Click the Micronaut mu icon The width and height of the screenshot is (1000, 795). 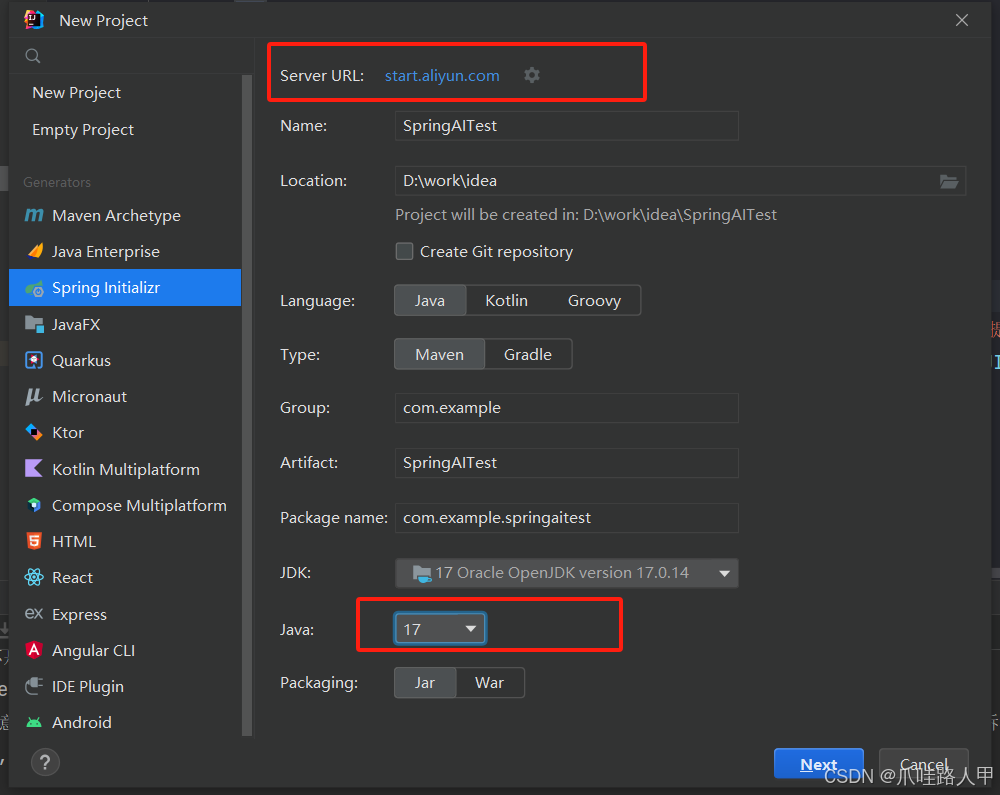coord(34,397)
